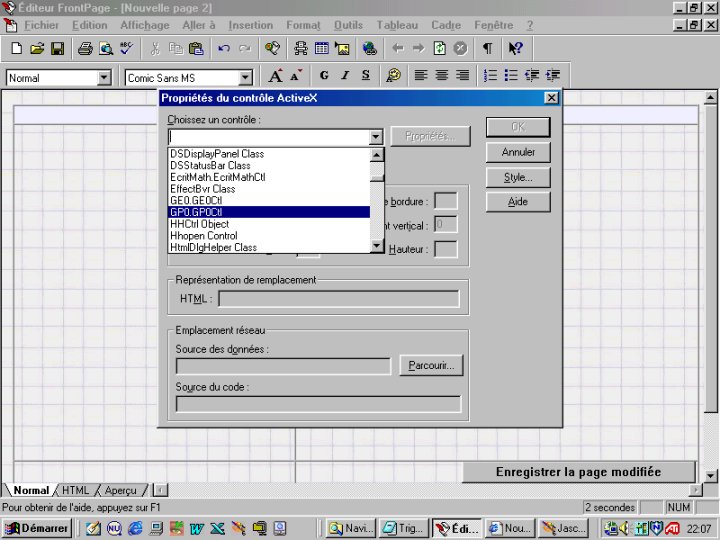The width and height of the screenshot is (720, 540).
Task: Select DSDisplayPanel Class in the list
Action: [269, 154]
